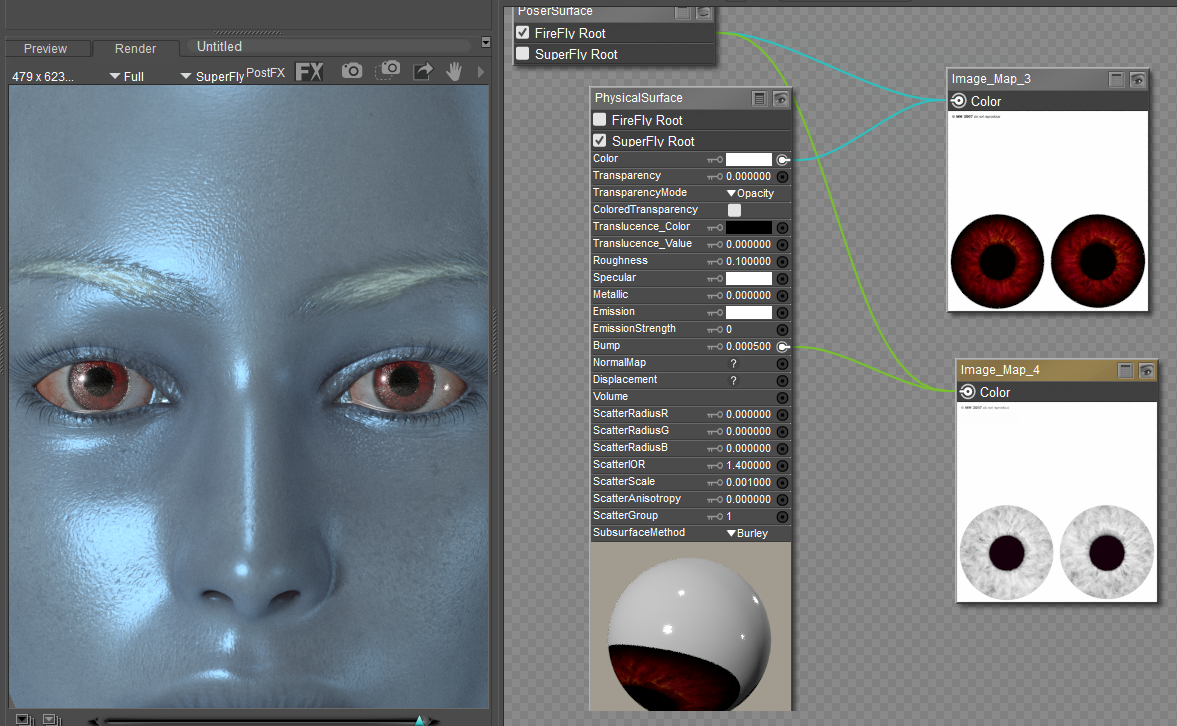The width and height of the screenshot is (1177, 726).
Task: Open the Full resolution dropdown
Action: pyautogui.click(x=127, y=77)
